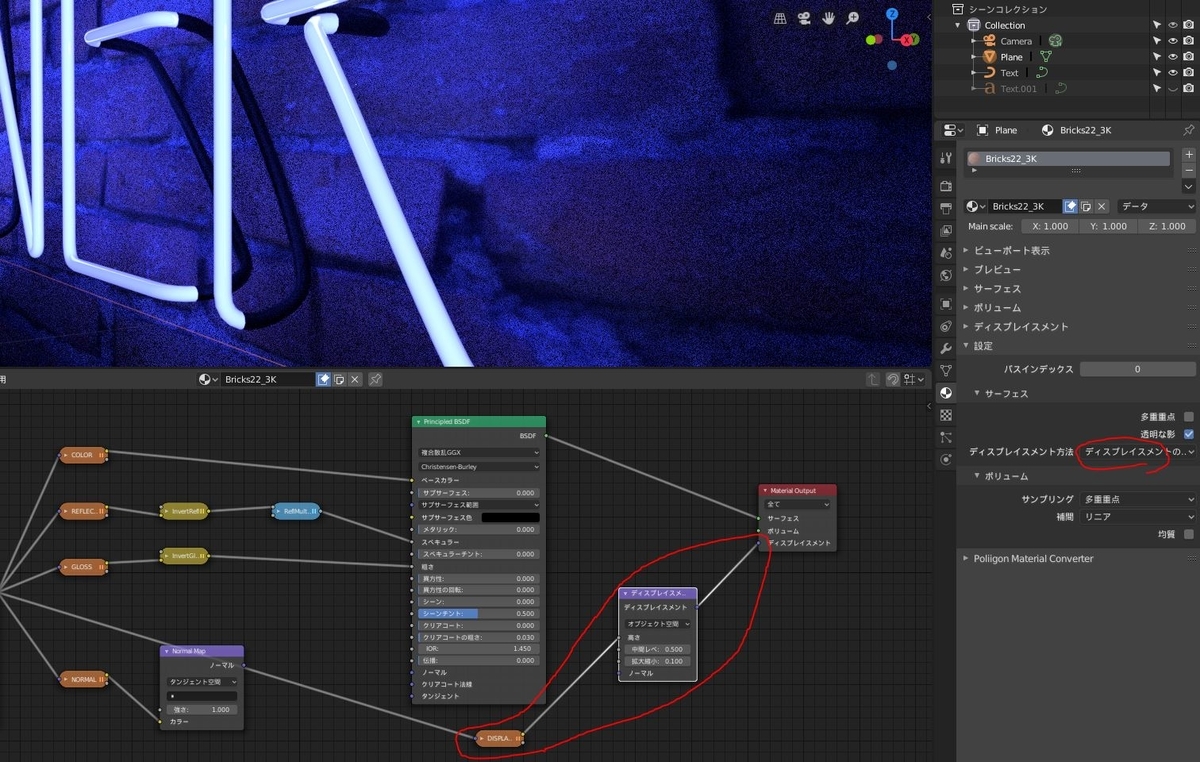The width and height of the screenshot is (1200, 762).
Task: Open the Render properties tab
Action: [x=946, y=186]
